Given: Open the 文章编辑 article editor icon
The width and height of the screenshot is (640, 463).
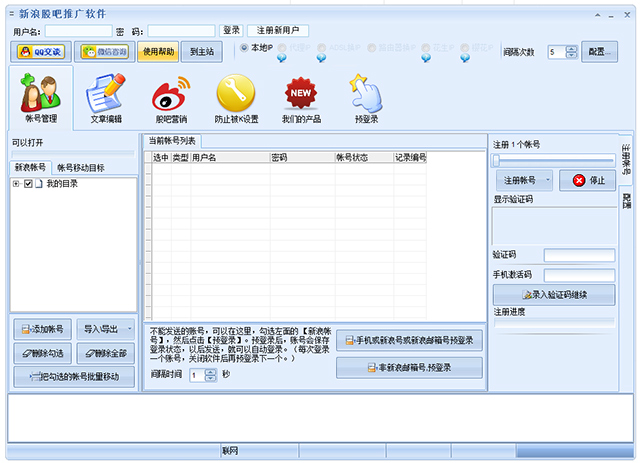Looking at the screenshot, I should (x=105, y=102).
